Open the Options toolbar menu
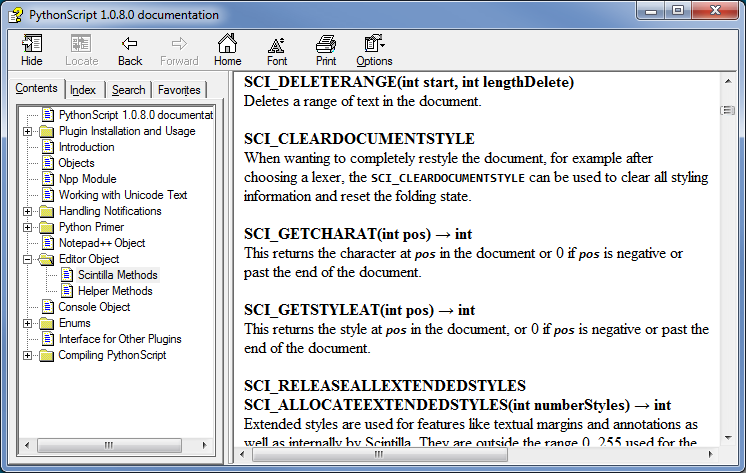 pyautogui.click(x=374, y=50)
